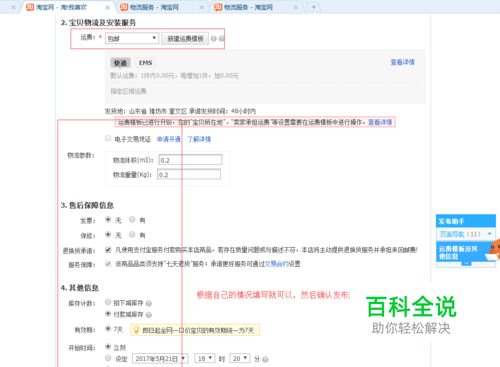
Task: Select 设定 start time radio
Action: pyautogui.click(x=108, y=358)
